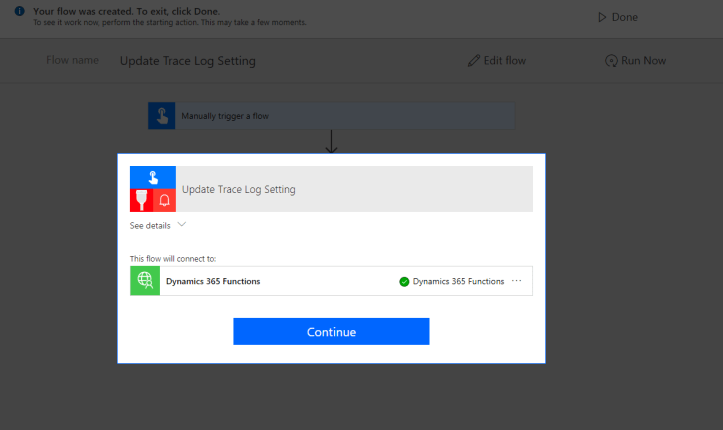Click the green Dynamics 365 globe icon
Screen dimensions: 723x430
(145, 281)
